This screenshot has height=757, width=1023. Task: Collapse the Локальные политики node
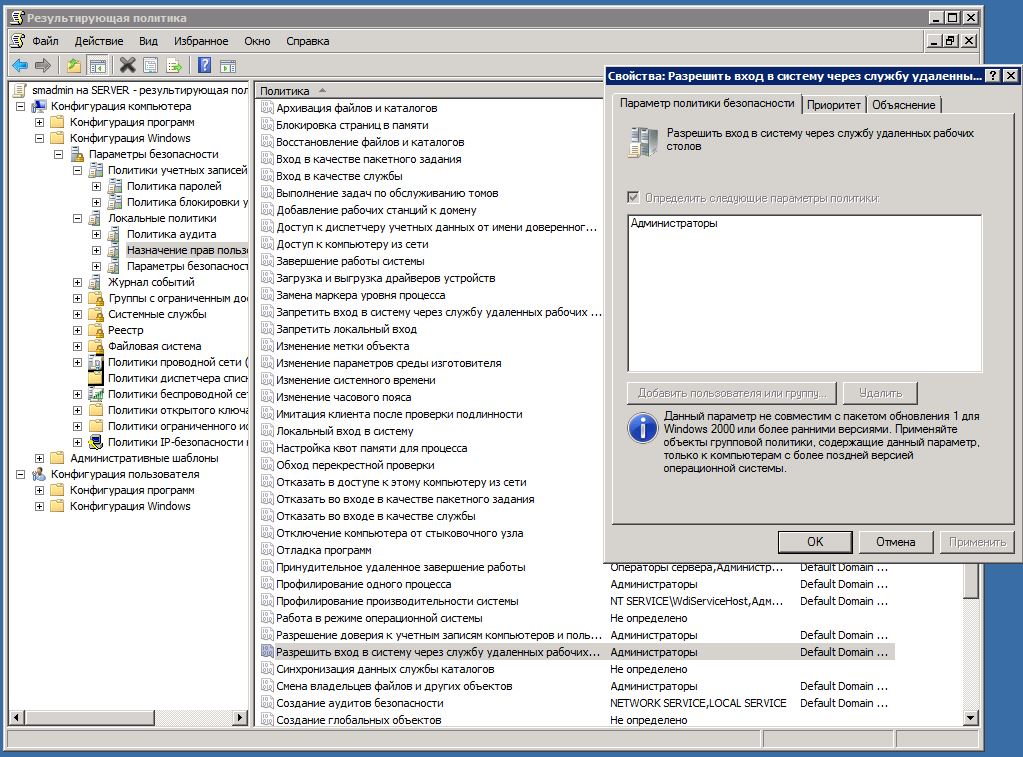coord(77,218)
